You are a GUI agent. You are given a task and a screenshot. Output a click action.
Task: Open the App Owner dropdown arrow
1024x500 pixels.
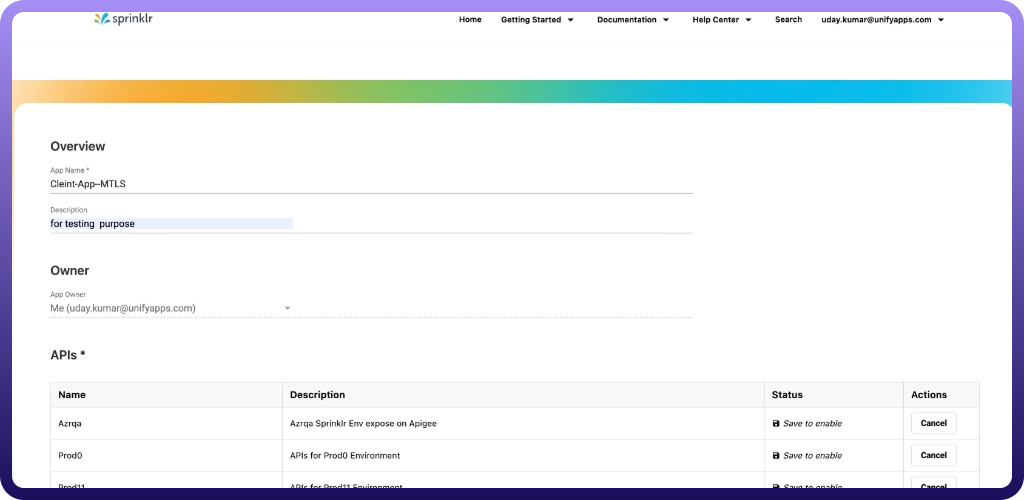pyautogui.click(x=287, y=308)
